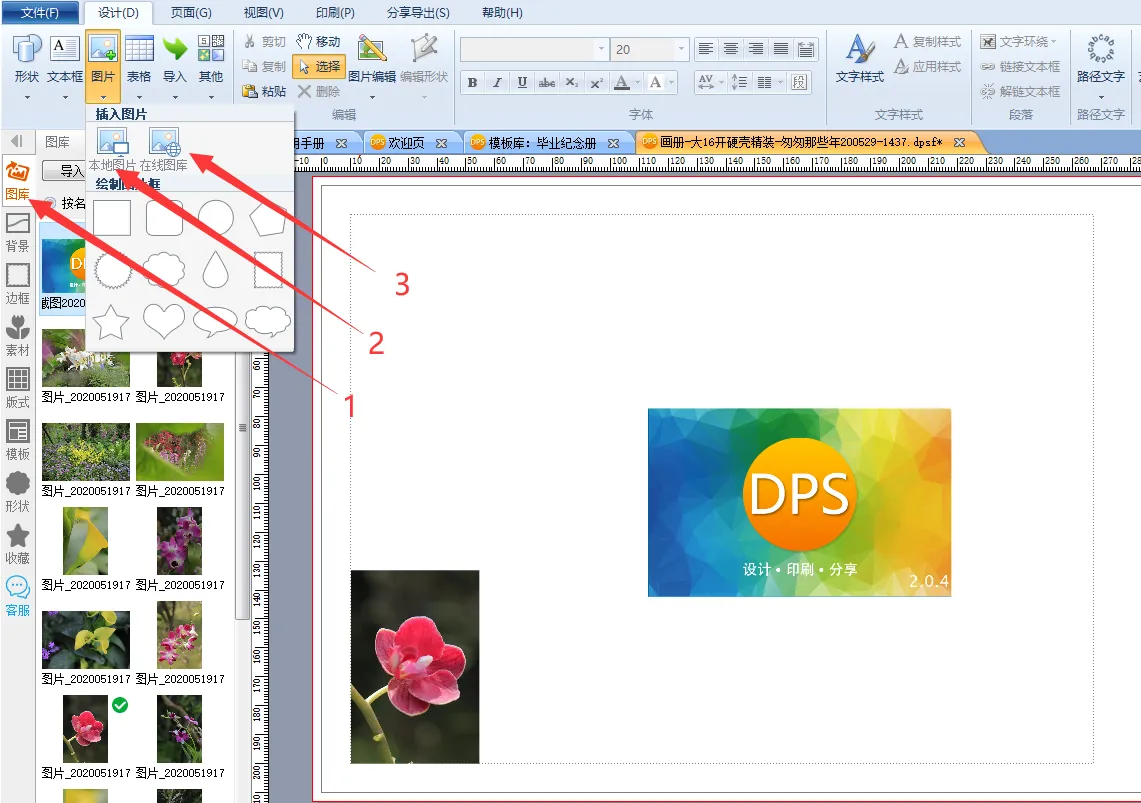
Task: Open the 素材 materials sidebar panel
Action: [x=18, y=335]
